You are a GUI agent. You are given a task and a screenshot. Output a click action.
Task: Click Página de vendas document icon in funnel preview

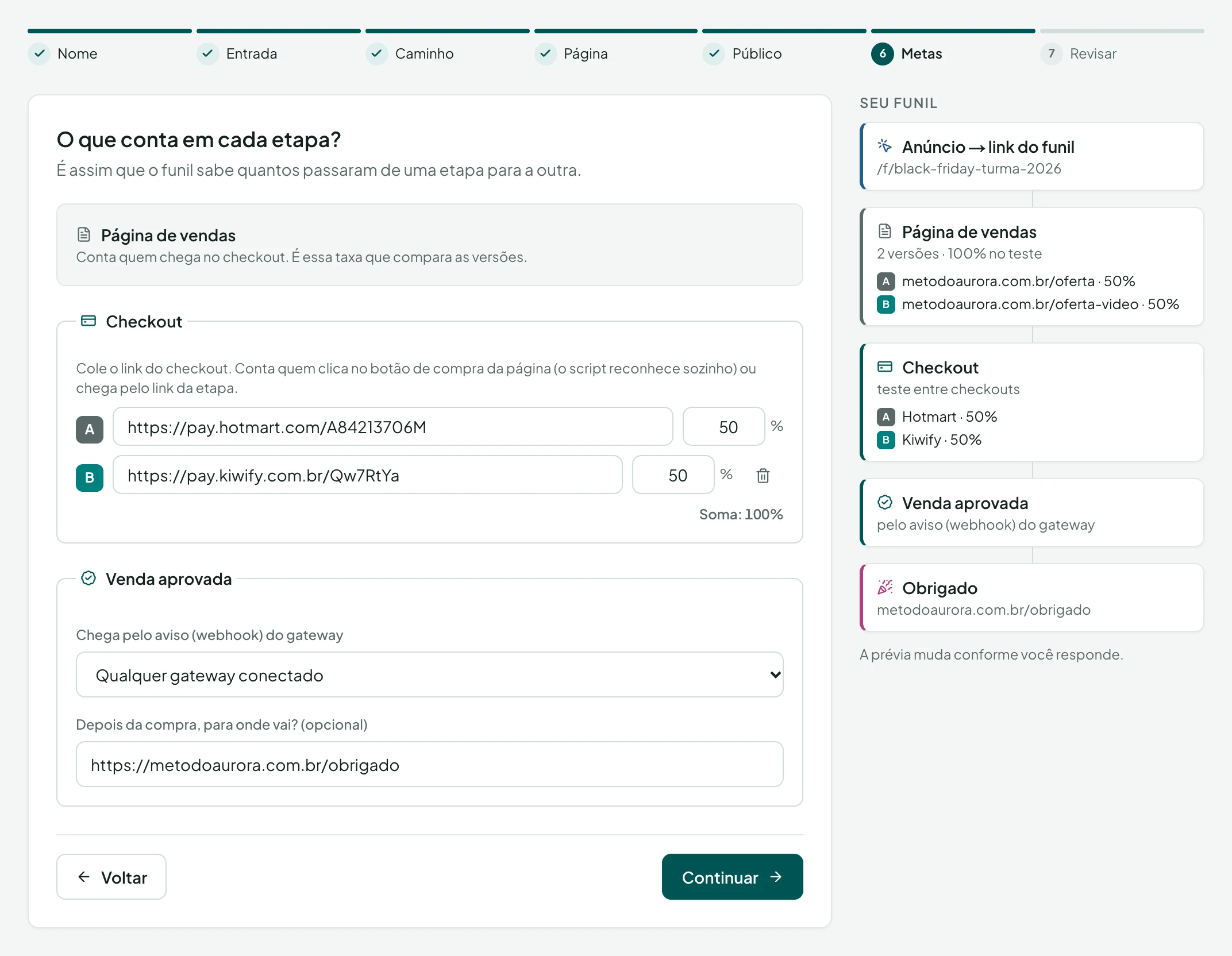click(885, 231)
